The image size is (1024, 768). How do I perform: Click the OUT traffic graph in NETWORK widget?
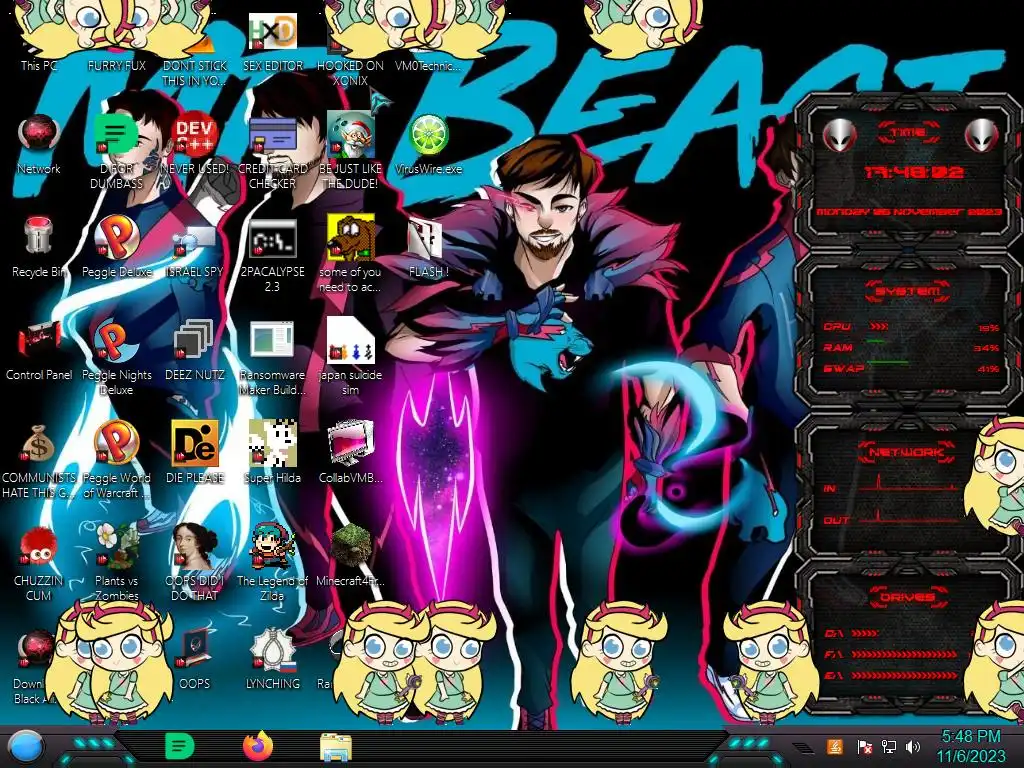[x=908, y=515]
